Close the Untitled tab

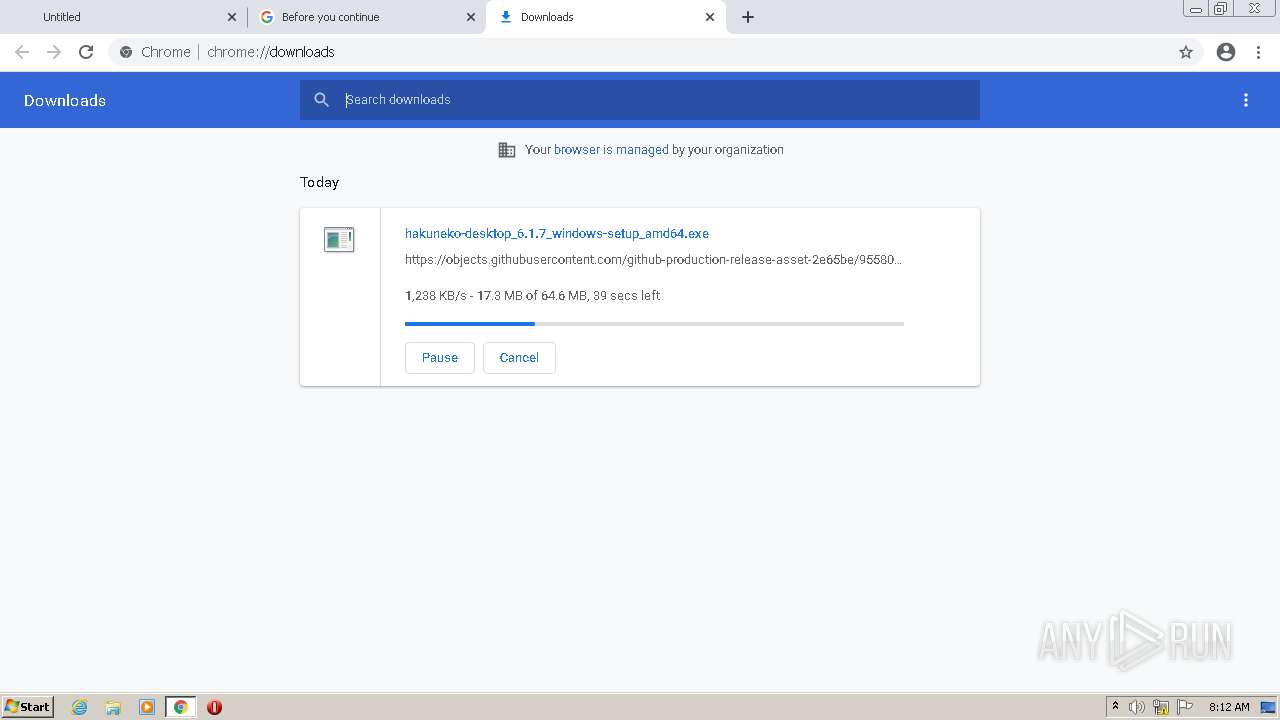coord(232,17)
